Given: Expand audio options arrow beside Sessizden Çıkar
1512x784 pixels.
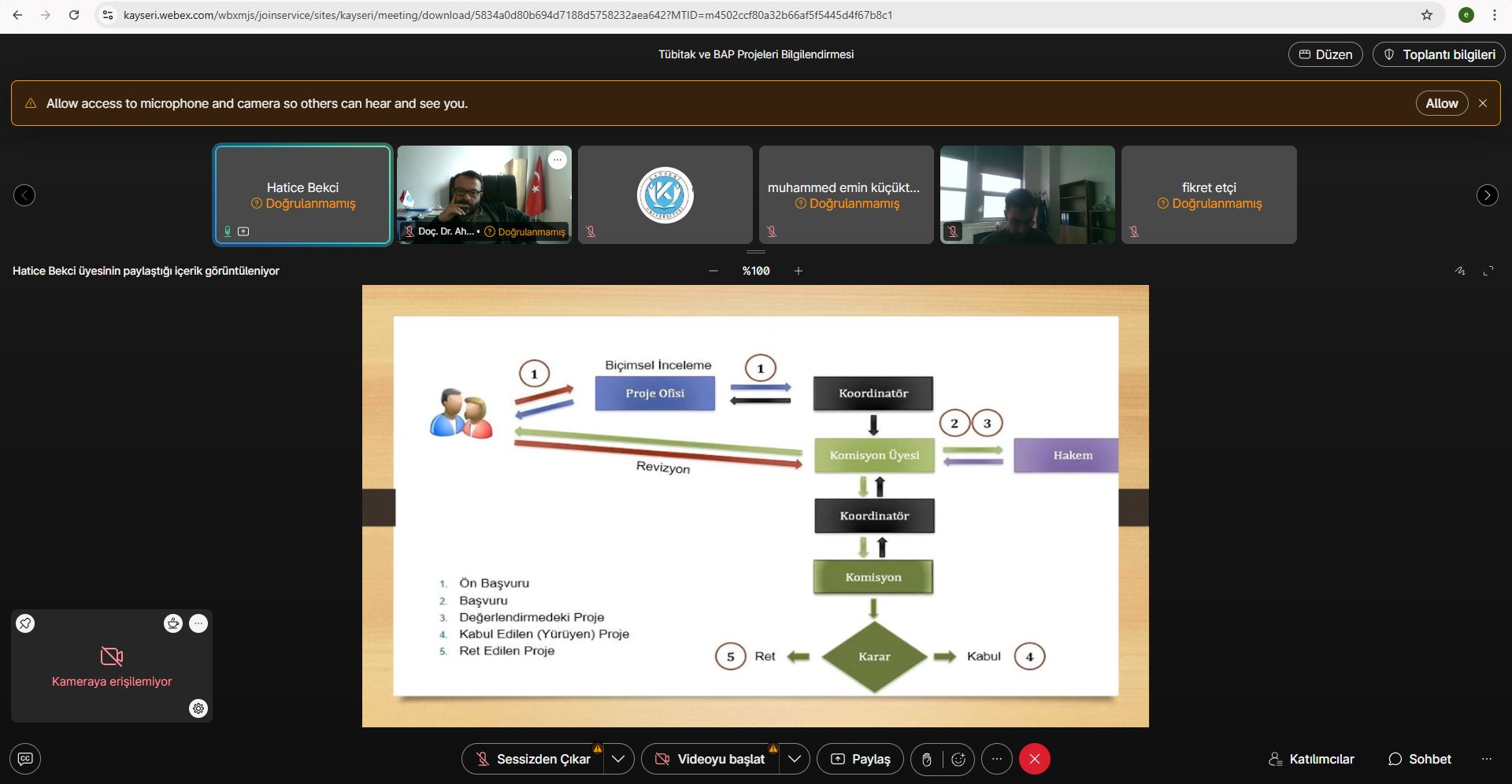Looking at the screenshot, I should coord(618,759).
